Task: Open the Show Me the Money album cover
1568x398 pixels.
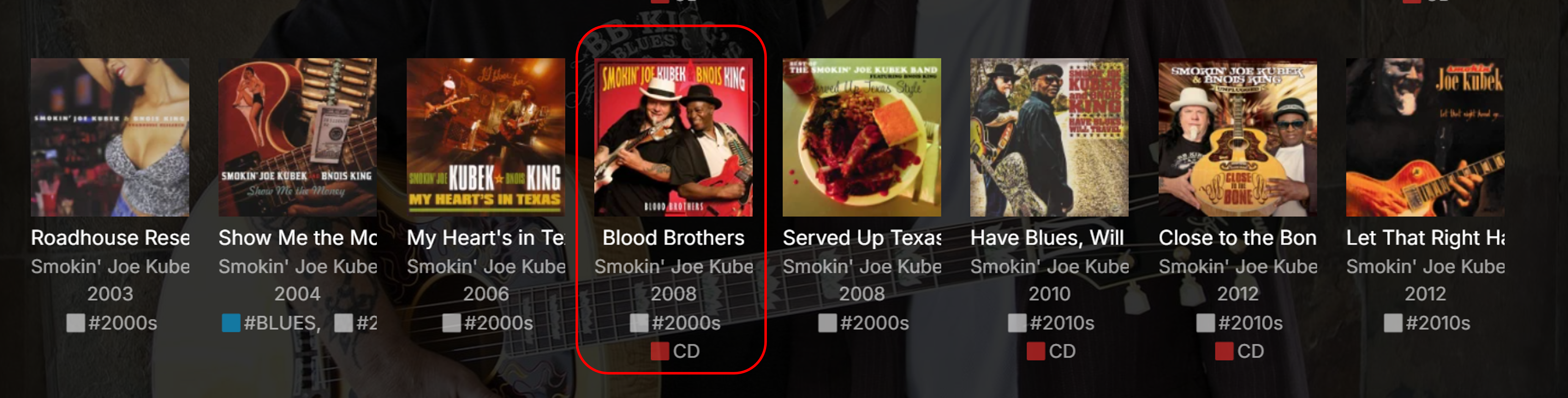Action: click(298, 137)
